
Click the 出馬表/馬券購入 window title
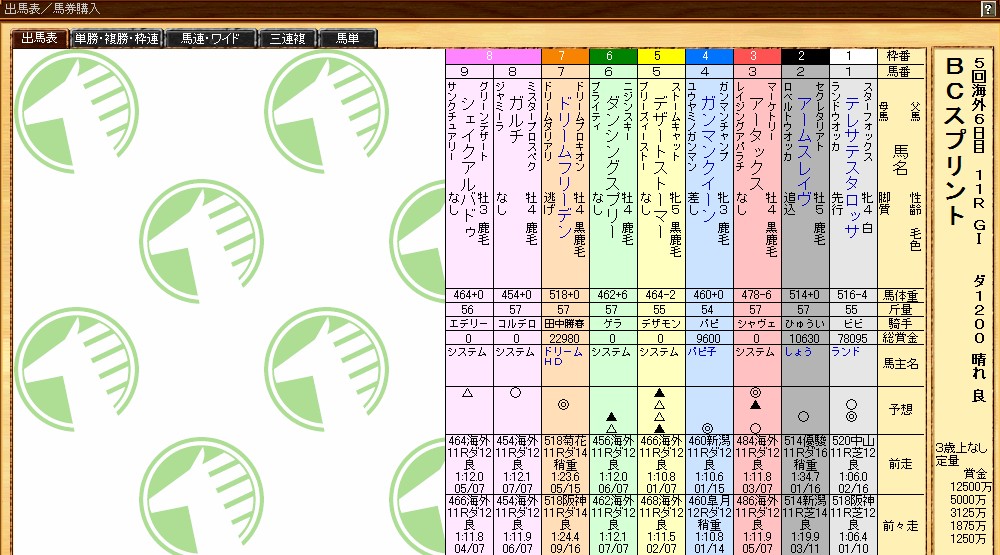(x=52, y=9)
